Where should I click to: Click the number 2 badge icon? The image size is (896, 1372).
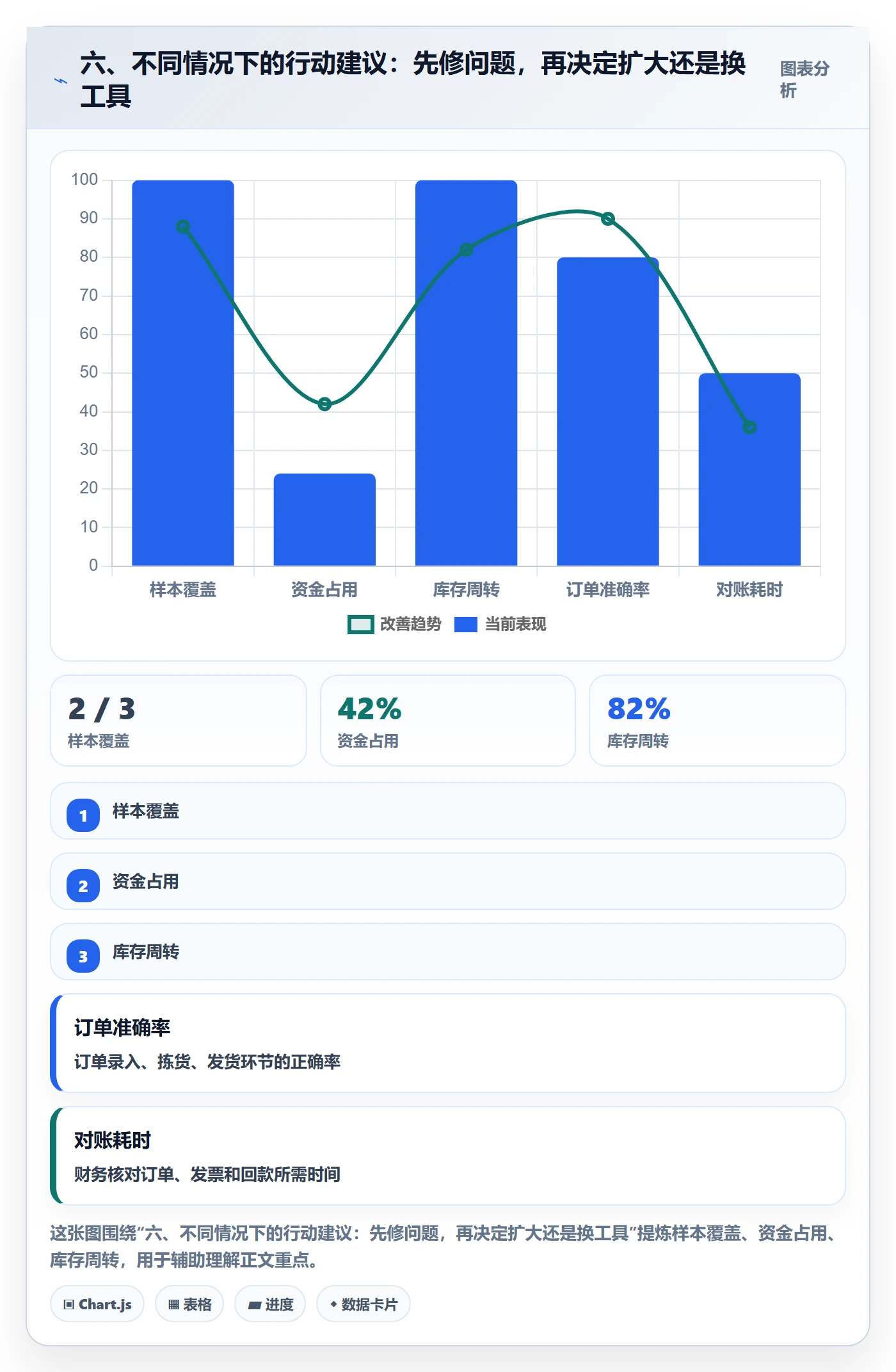point(83,886)
